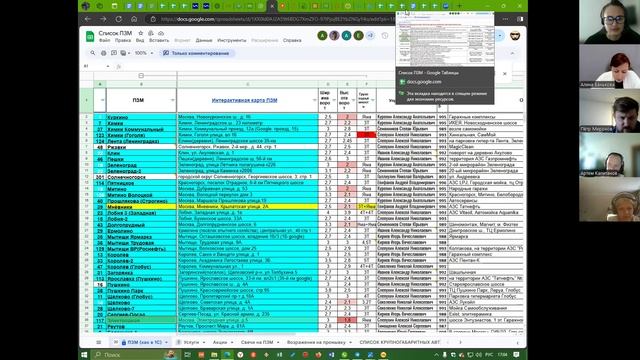This screenshot has height=360, width=640.
Task: Select the Ржавки cell
Action: [x=141, y=147]
